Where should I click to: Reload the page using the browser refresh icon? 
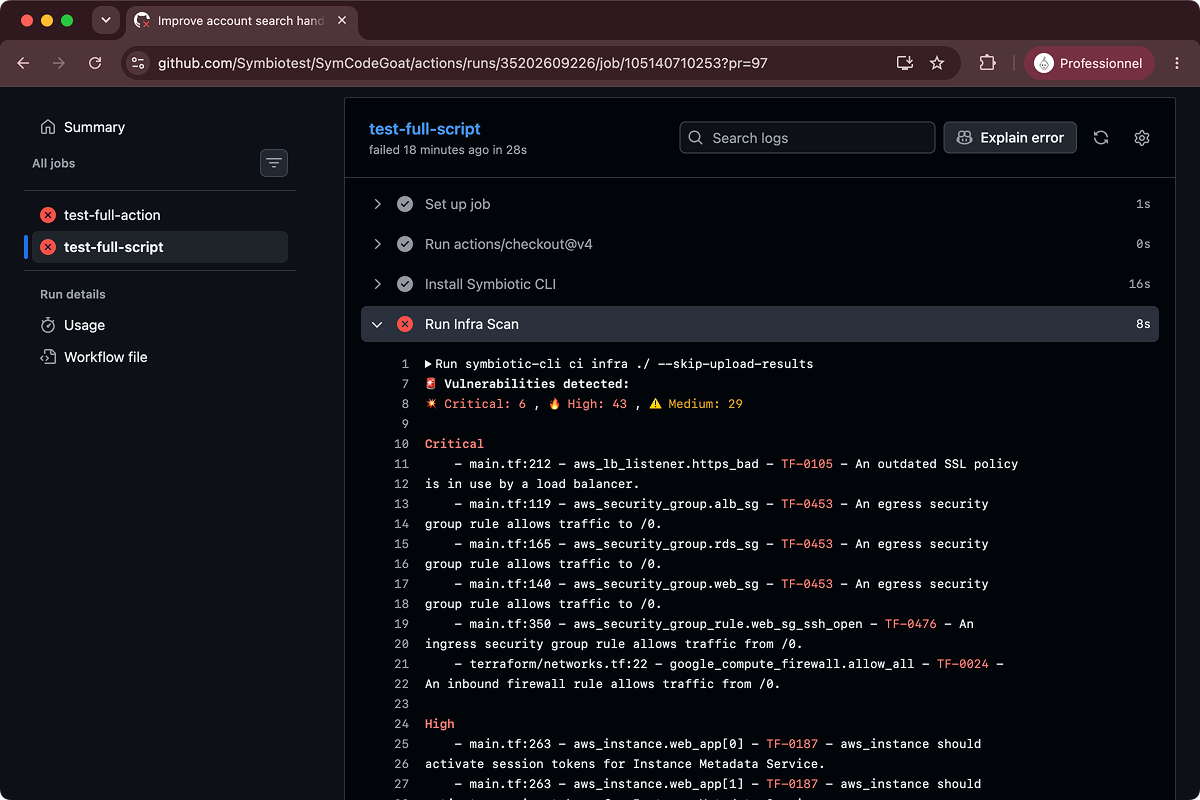click(x=95, y=63)
